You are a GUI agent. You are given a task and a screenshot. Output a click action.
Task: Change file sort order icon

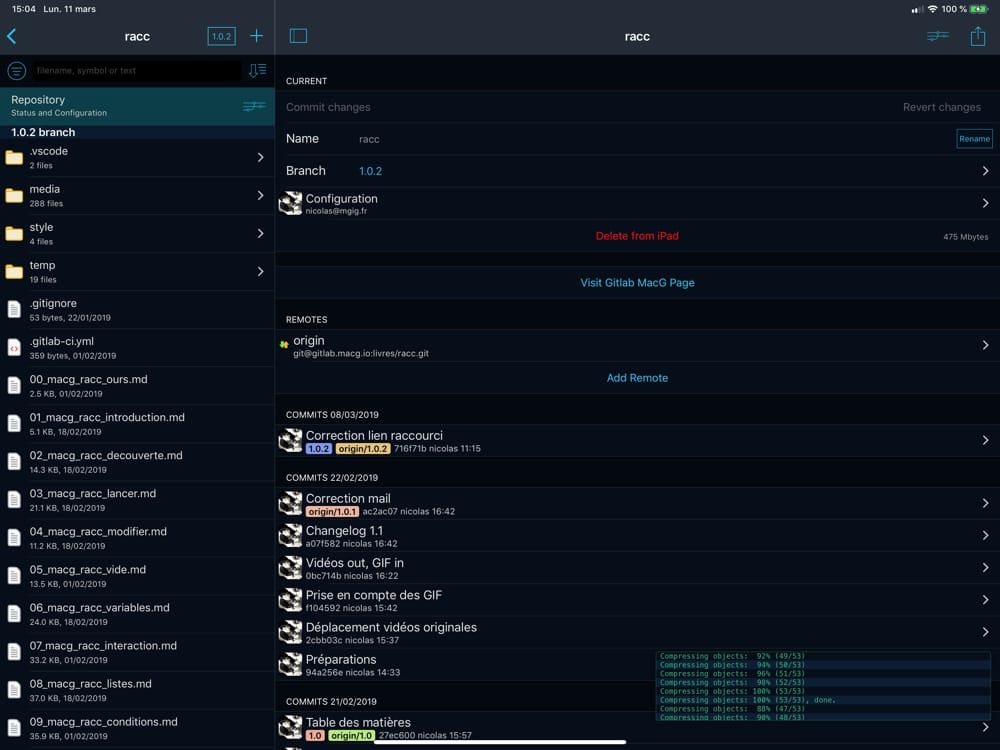258,70
